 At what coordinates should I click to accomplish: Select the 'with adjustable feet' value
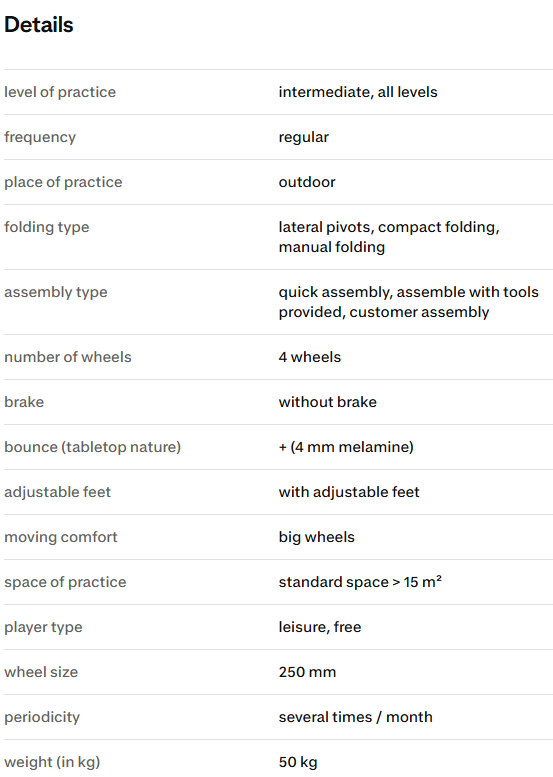(349, 493)
